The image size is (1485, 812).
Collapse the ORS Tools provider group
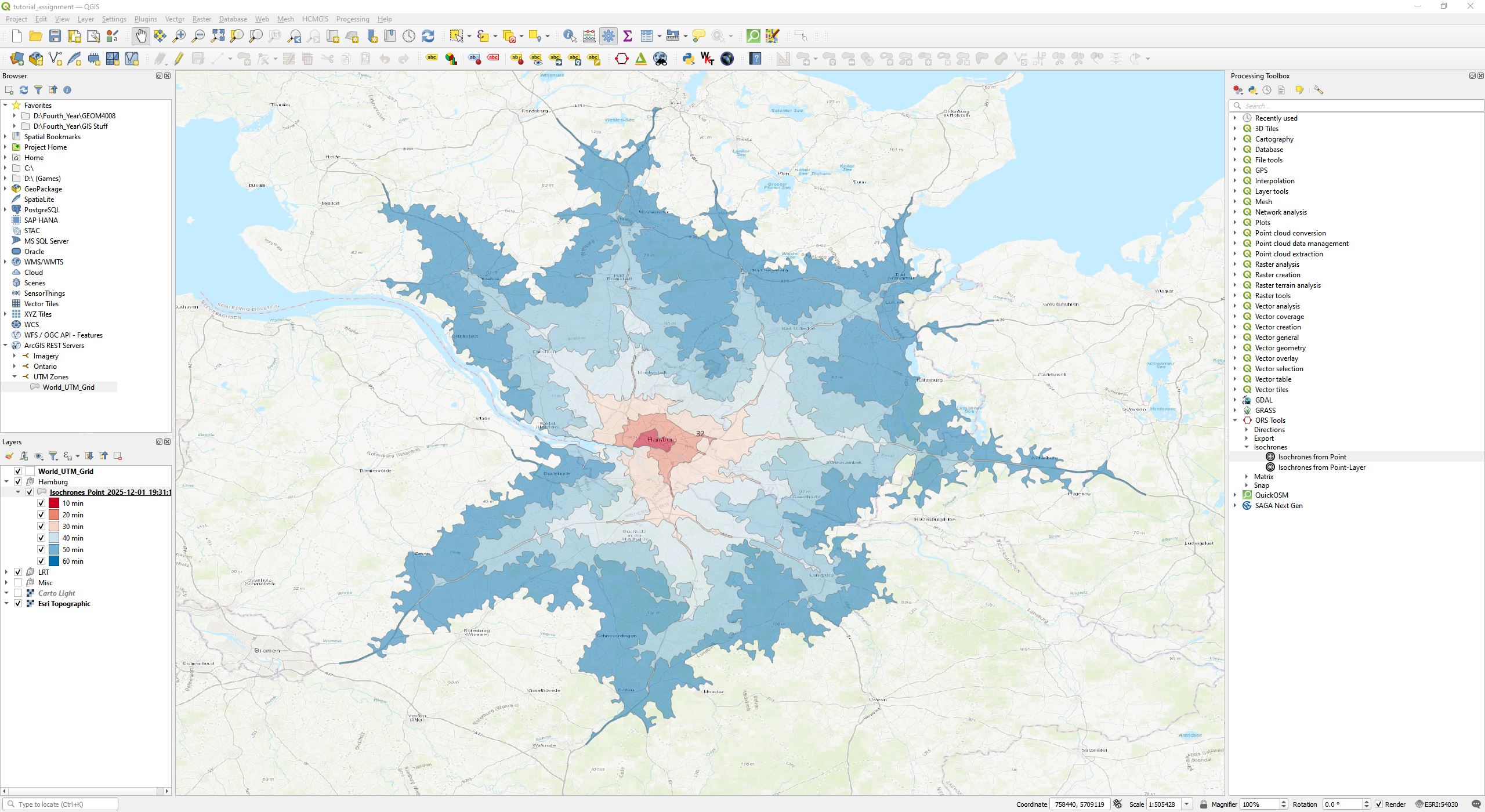1235,420
